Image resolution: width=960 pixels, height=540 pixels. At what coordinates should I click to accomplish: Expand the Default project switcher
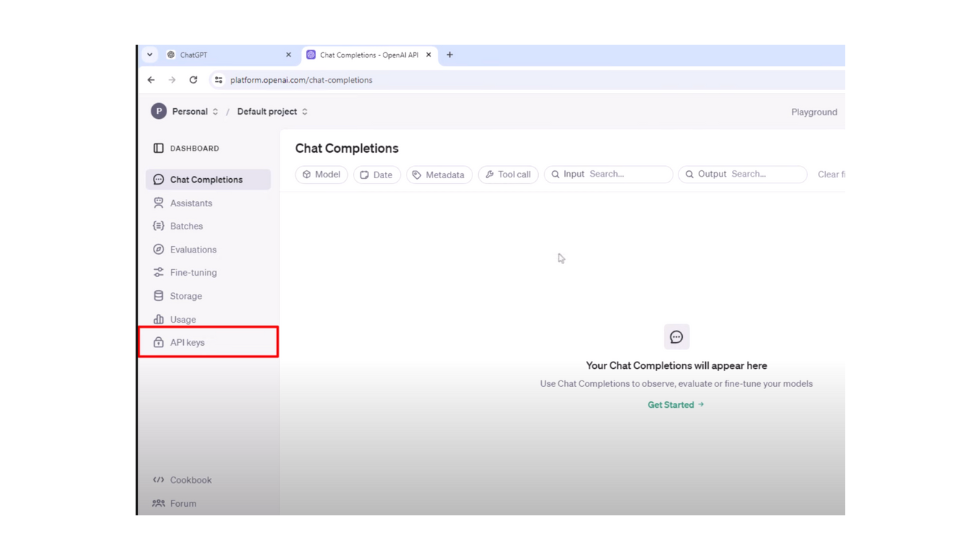tap(272, 111)
